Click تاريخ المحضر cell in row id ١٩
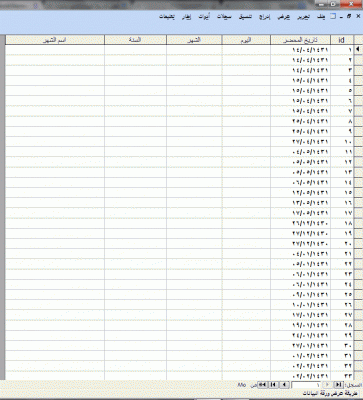Screen dimensions: 363x400 pos(301,233)
